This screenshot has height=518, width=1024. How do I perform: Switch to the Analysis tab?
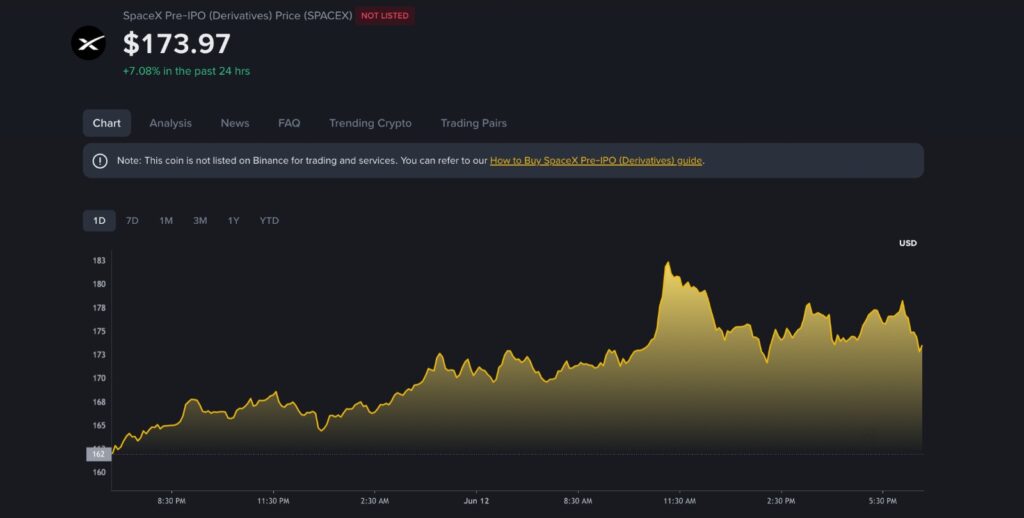[x=170, y=123]
